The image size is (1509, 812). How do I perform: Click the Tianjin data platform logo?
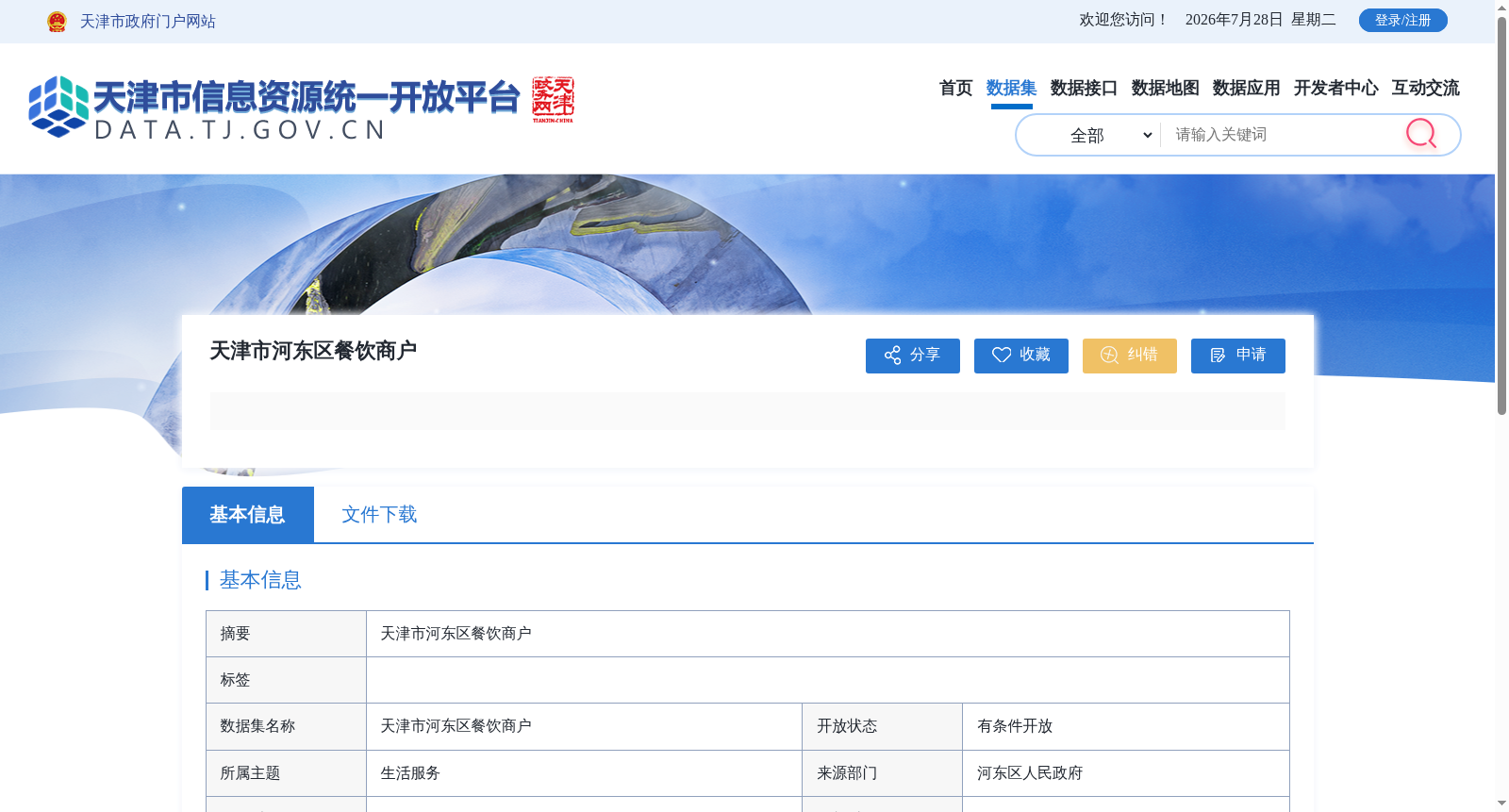[x=274, y=108]
